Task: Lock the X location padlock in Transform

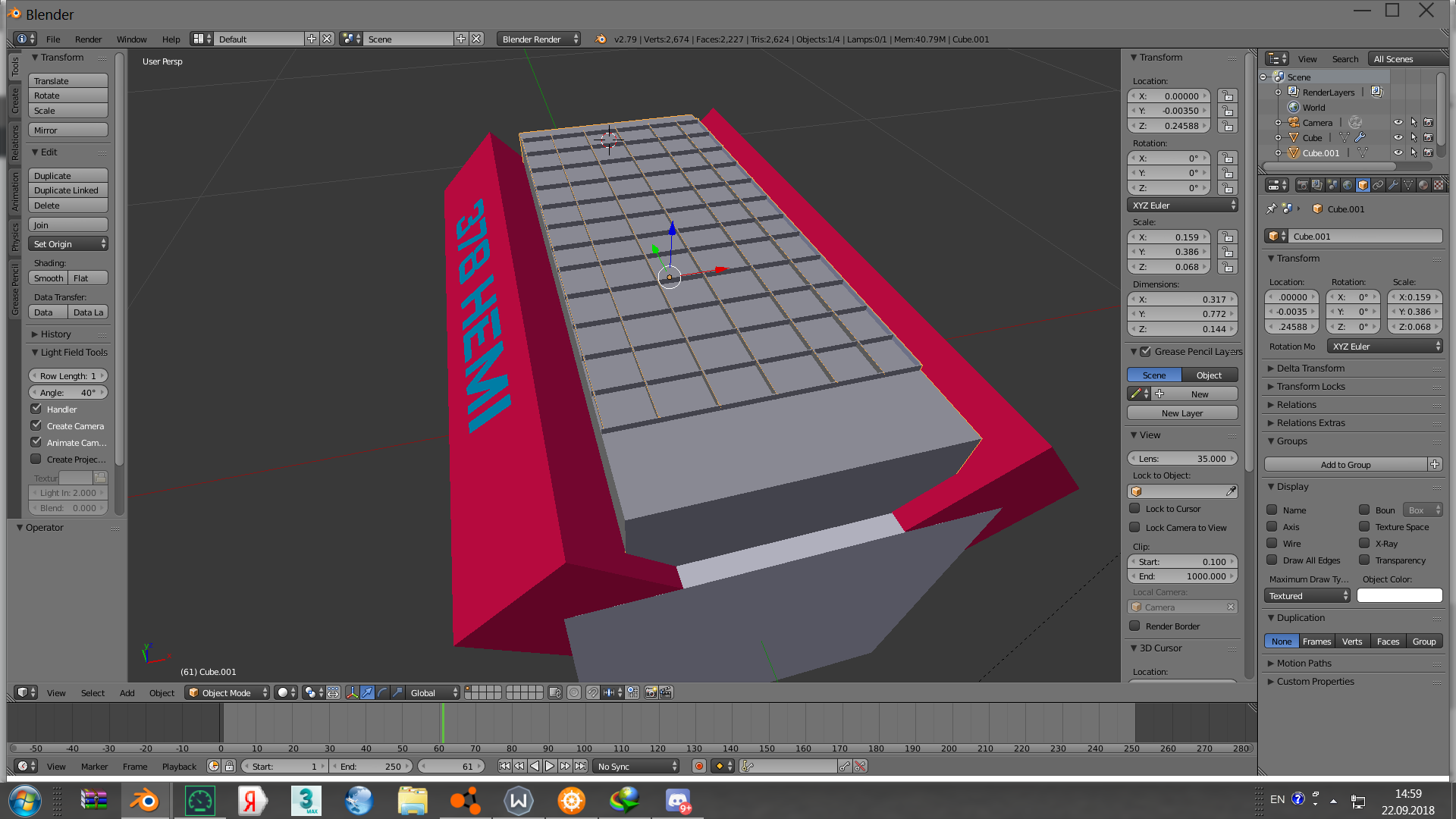Action: click(1227, 96)
